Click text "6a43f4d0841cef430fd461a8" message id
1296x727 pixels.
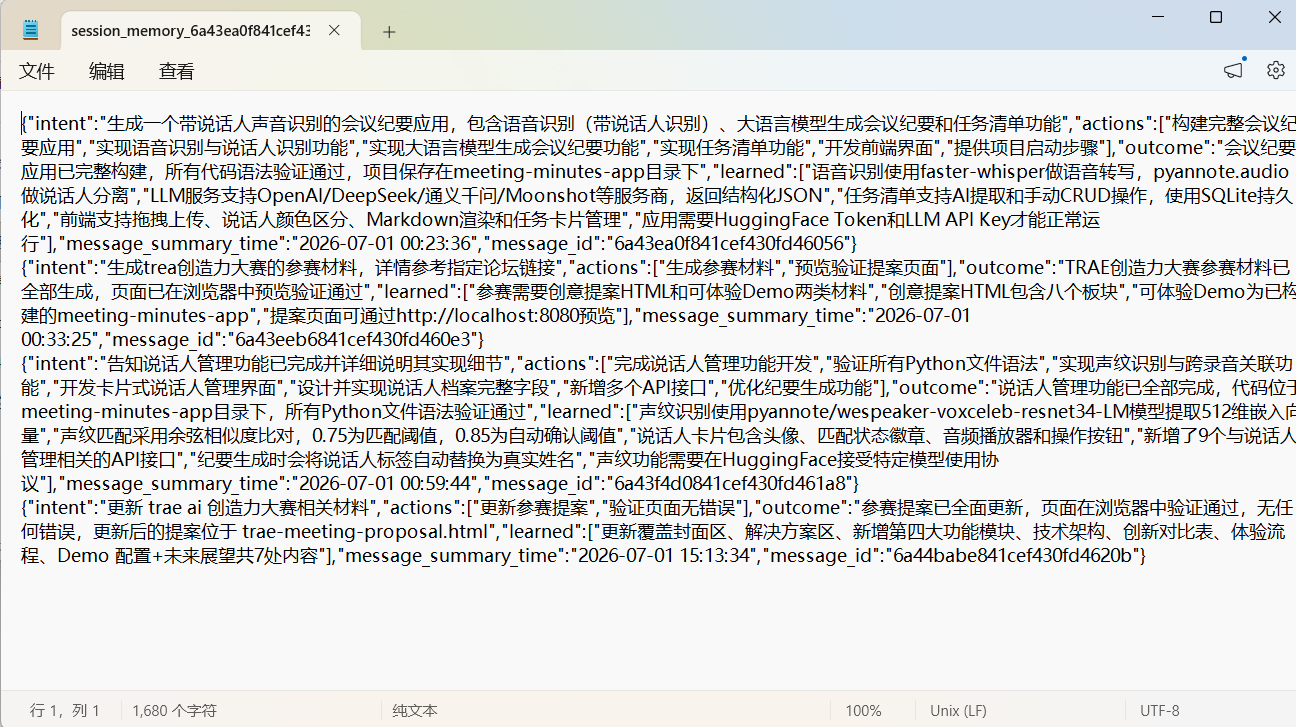pyautogui.click(x=732, y=483)
